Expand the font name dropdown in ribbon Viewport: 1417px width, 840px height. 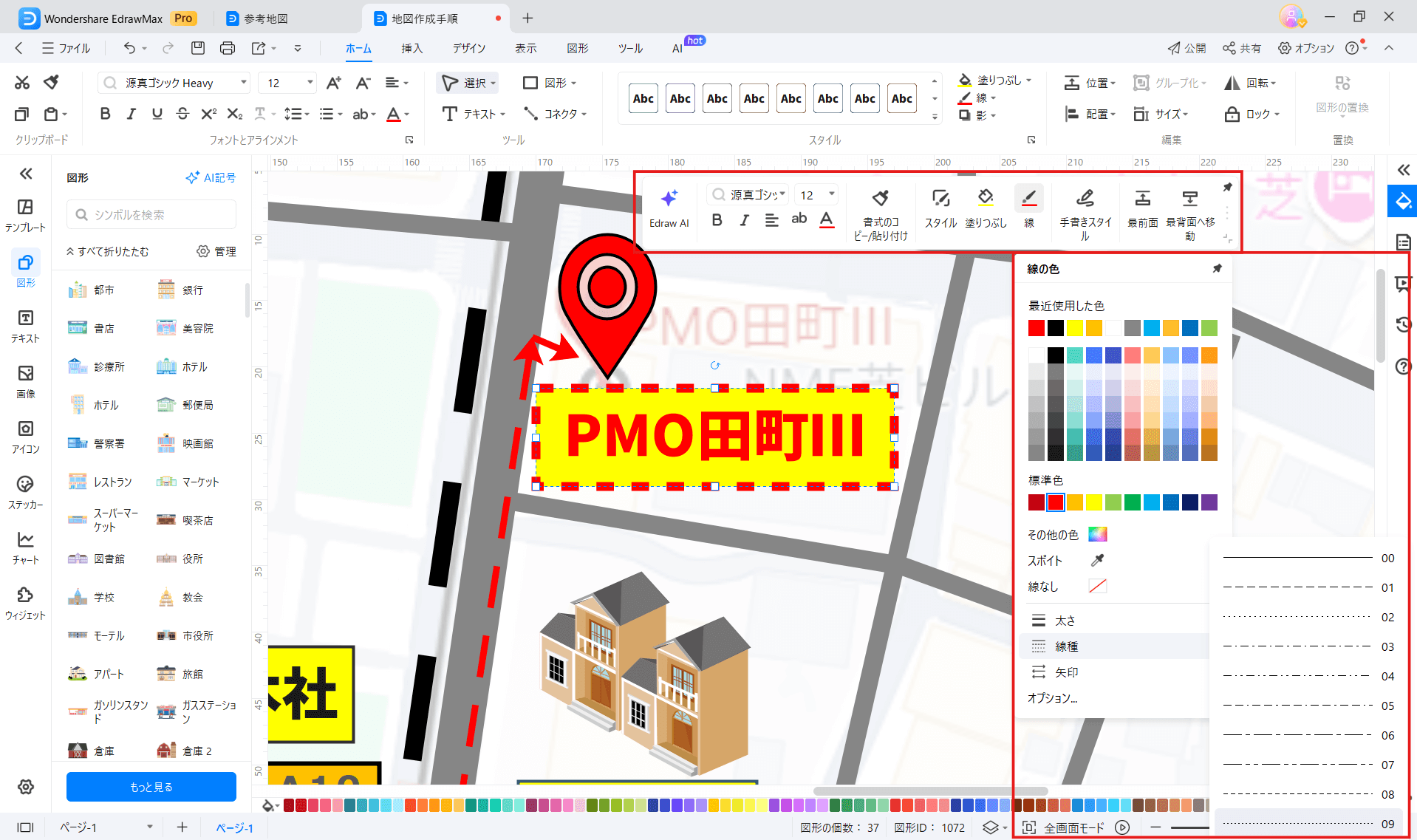[243, 83]
